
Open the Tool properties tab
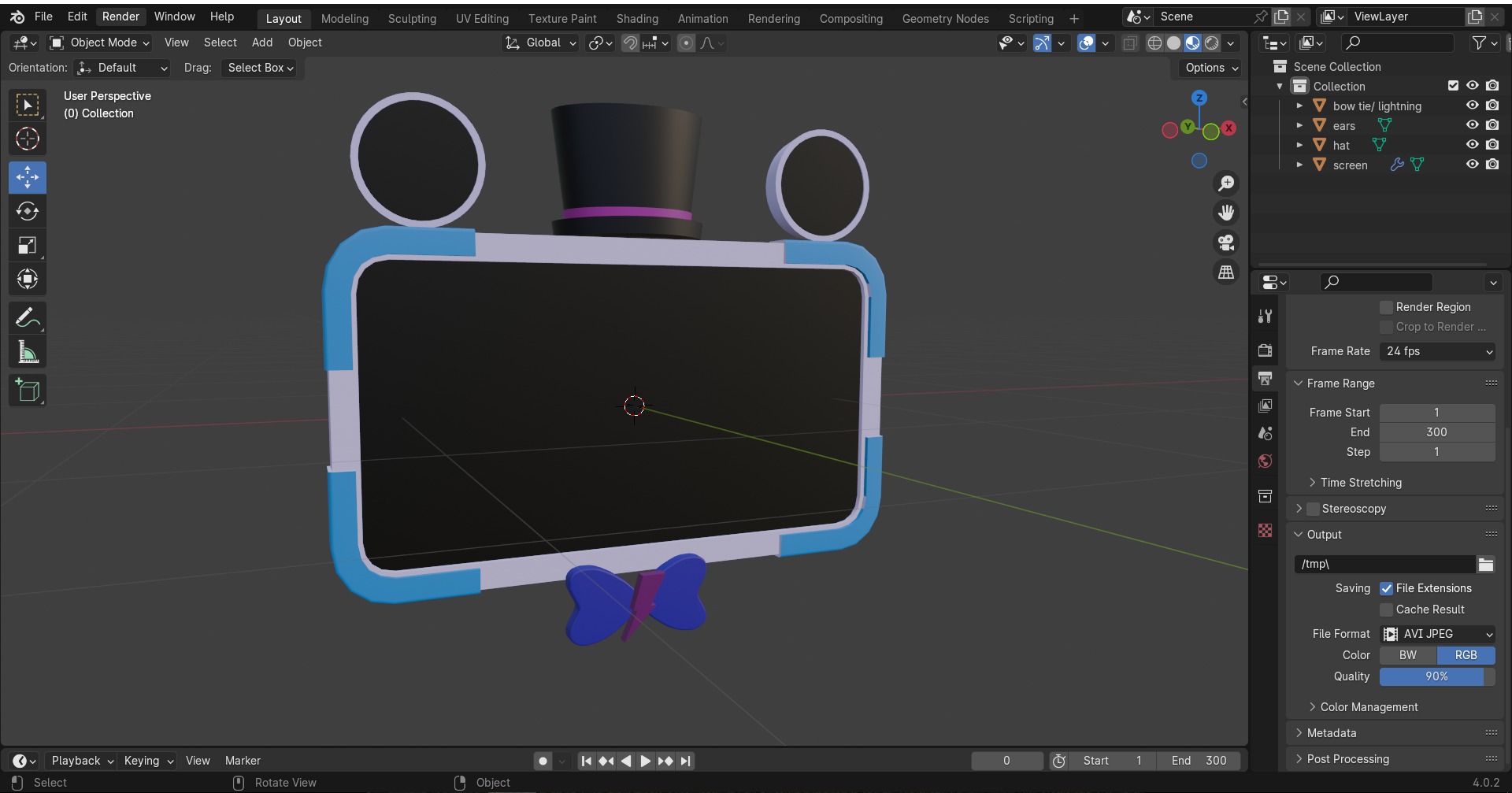(x=1266, y=317)
